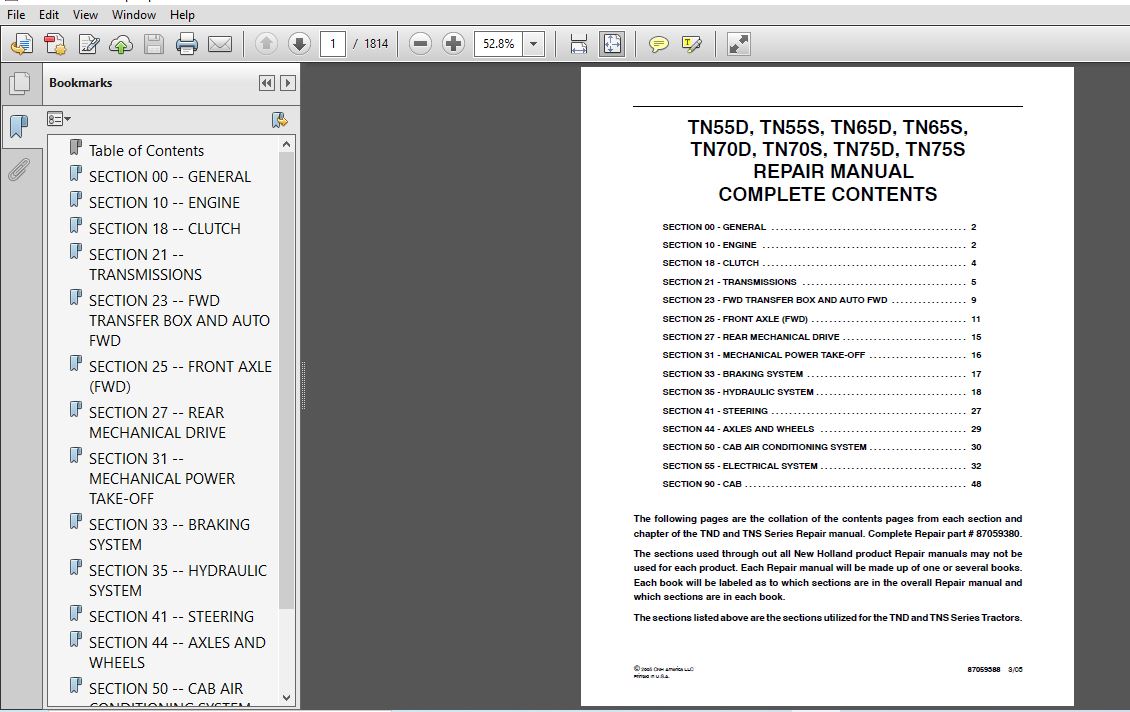Click the bookmarks vertical scrollbar thumb

tap(286, 381)
